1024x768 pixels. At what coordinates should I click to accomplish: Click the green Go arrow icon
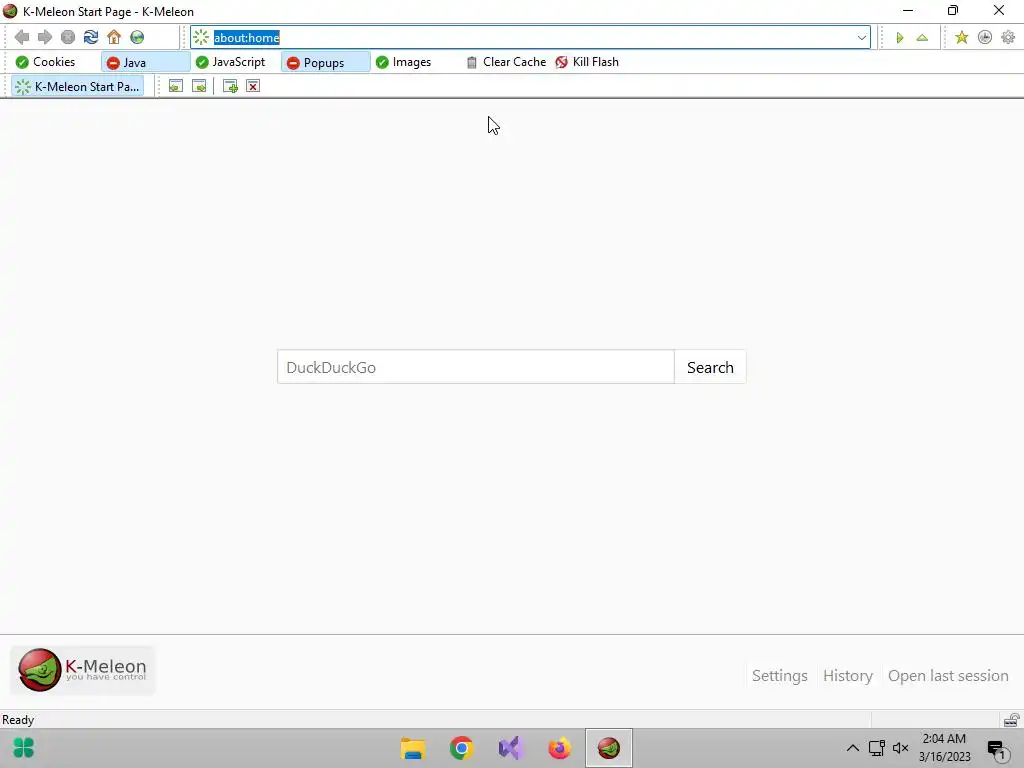(x=899, y=38)
